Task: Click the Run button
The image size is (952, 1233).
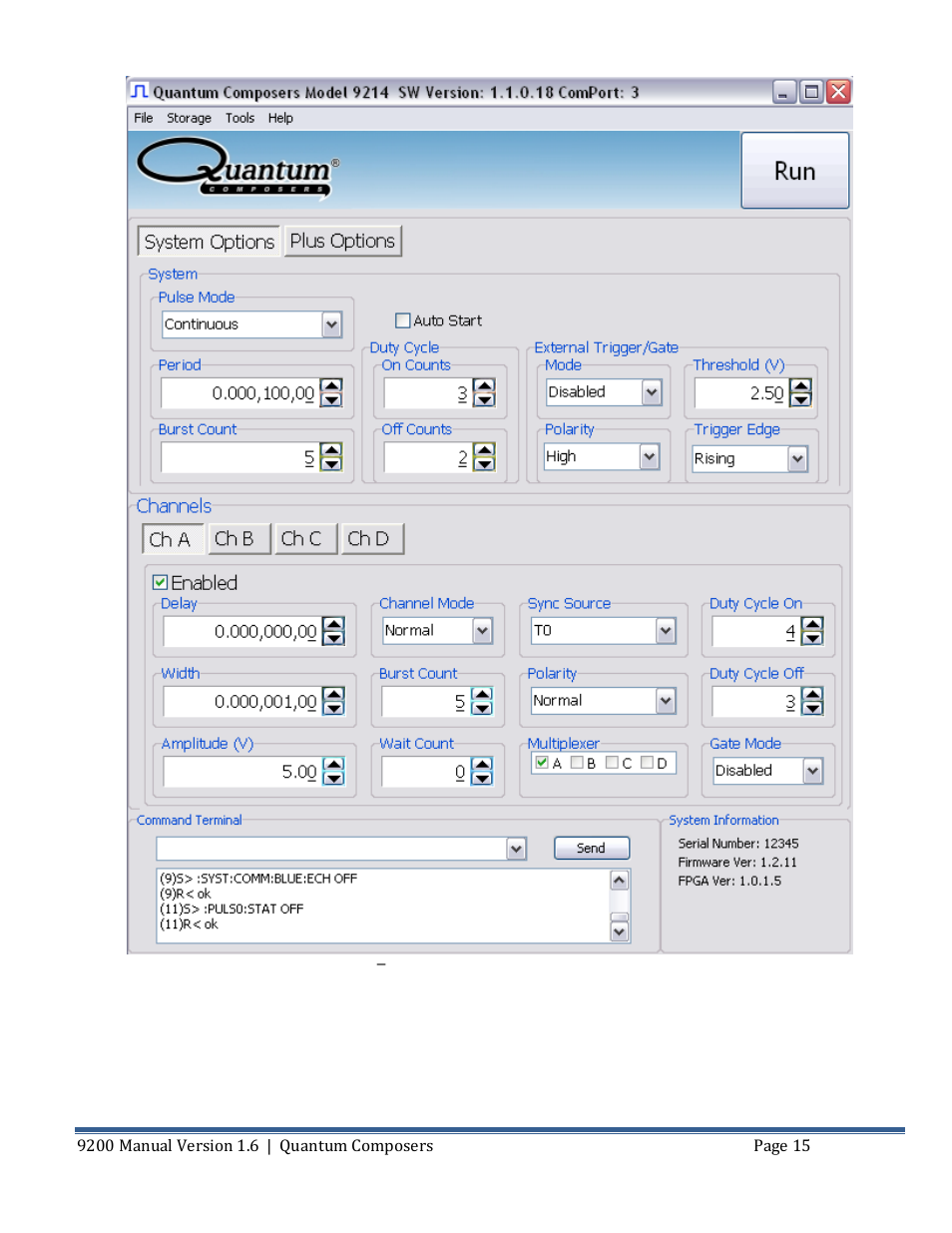Action: [794, 171]
